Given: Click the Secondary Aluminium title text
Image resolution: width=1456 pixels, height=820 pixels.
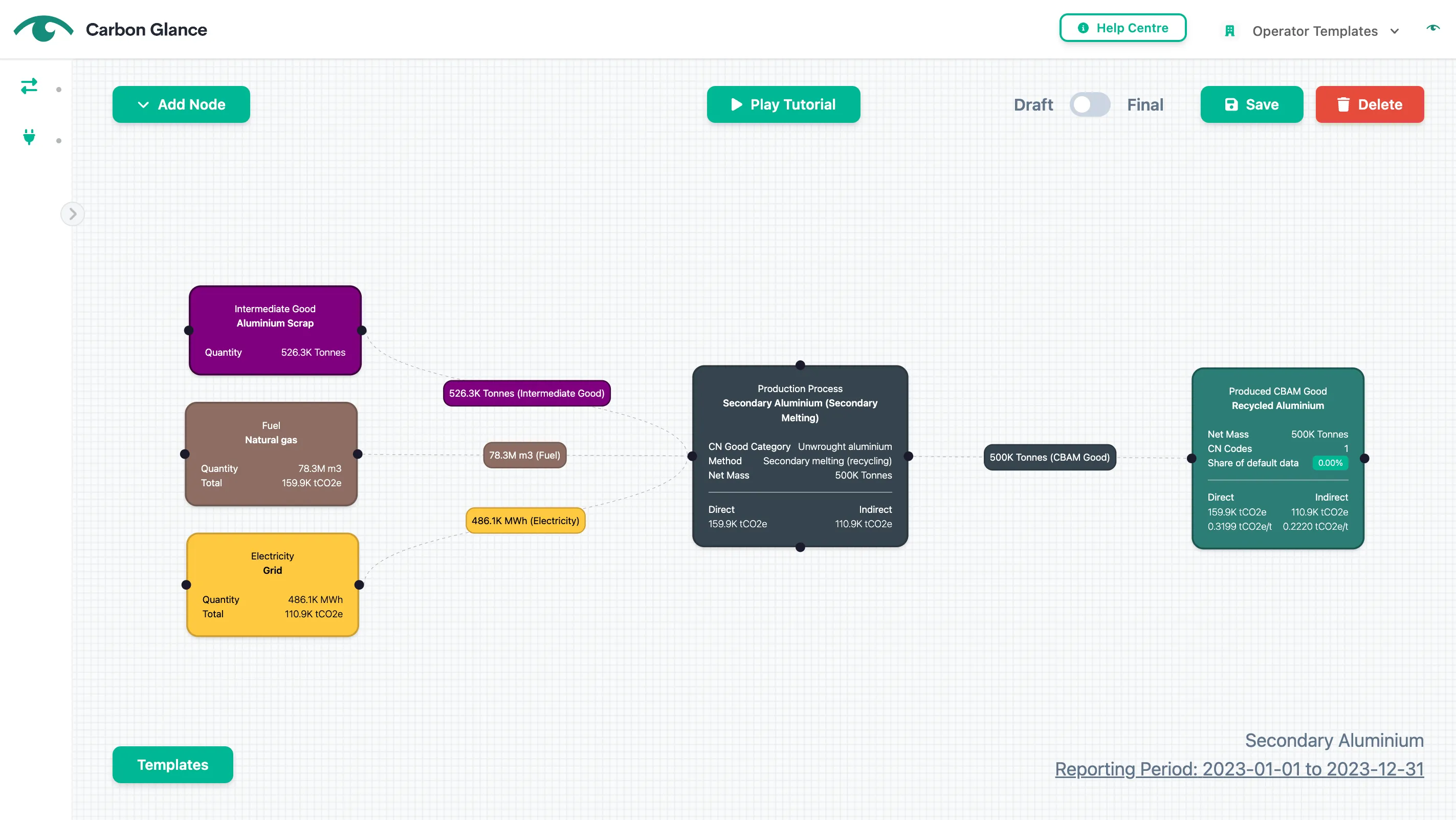Looking at the screenshot, I should (1334, 740).
